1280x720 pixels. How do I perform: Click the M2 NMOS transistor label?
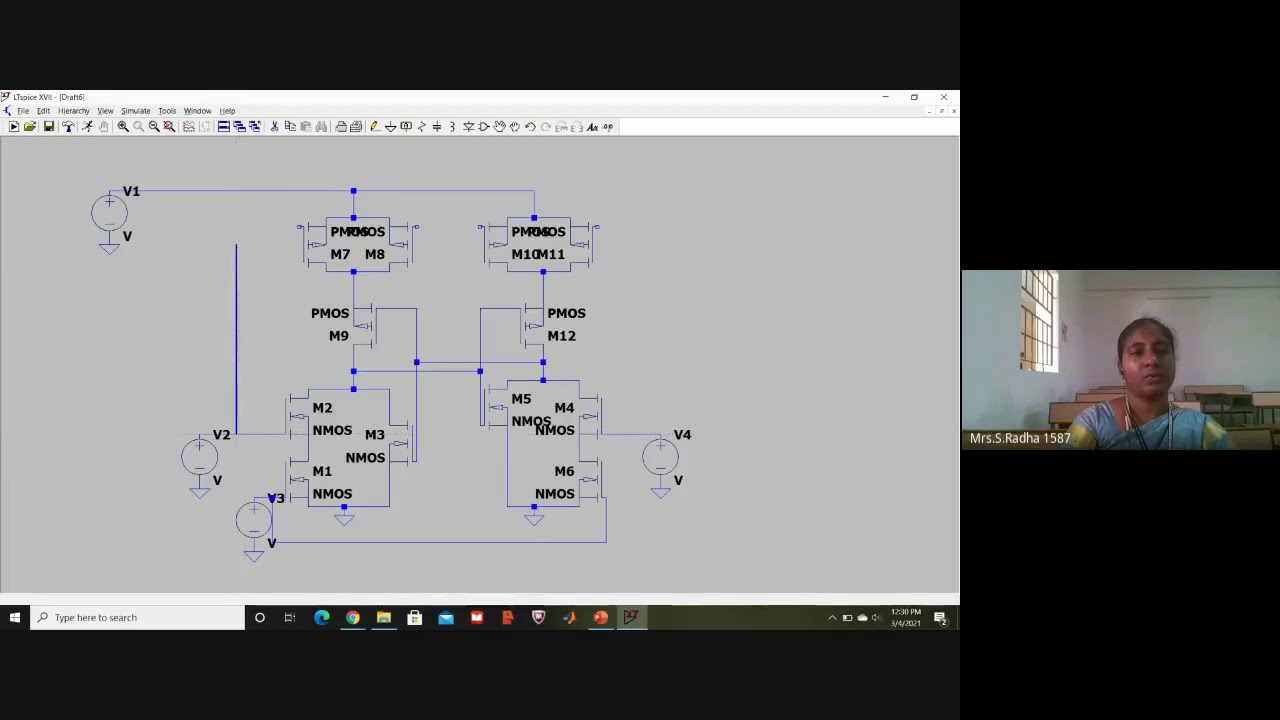[x=322, y=408]
